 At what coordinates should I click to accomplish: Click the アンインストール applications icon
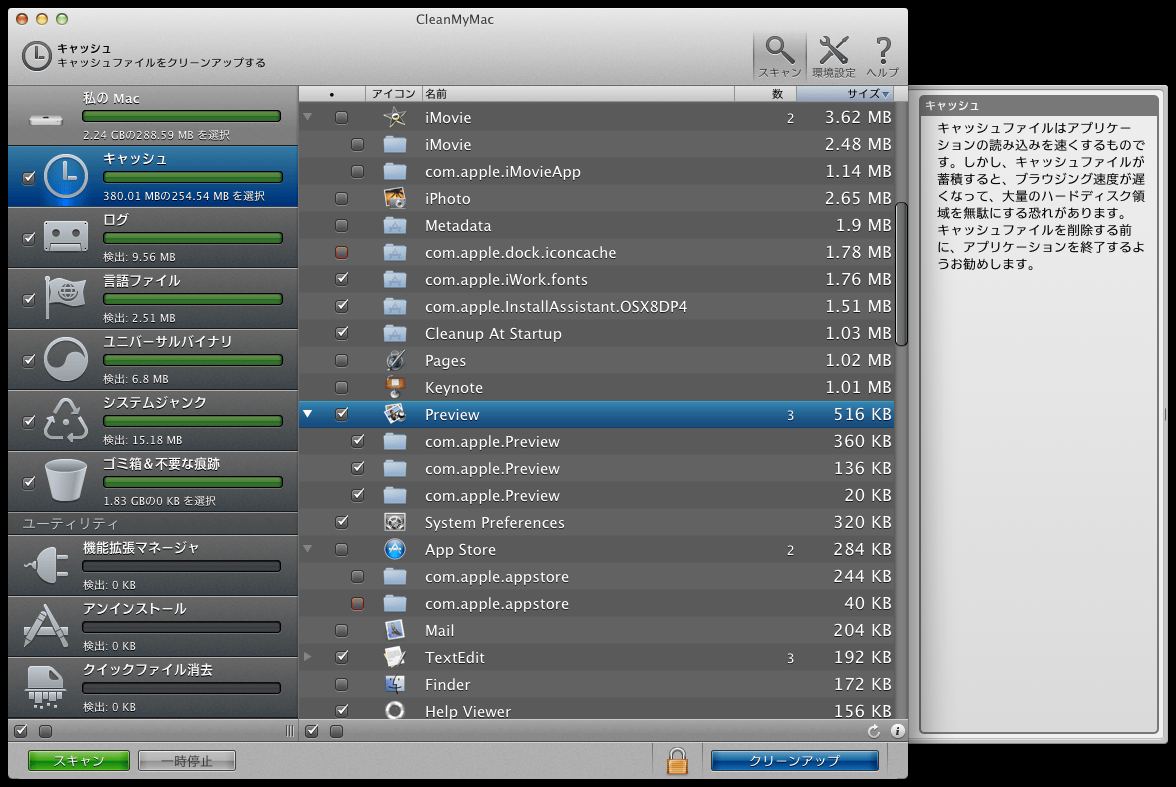click(x=46, y=626)
